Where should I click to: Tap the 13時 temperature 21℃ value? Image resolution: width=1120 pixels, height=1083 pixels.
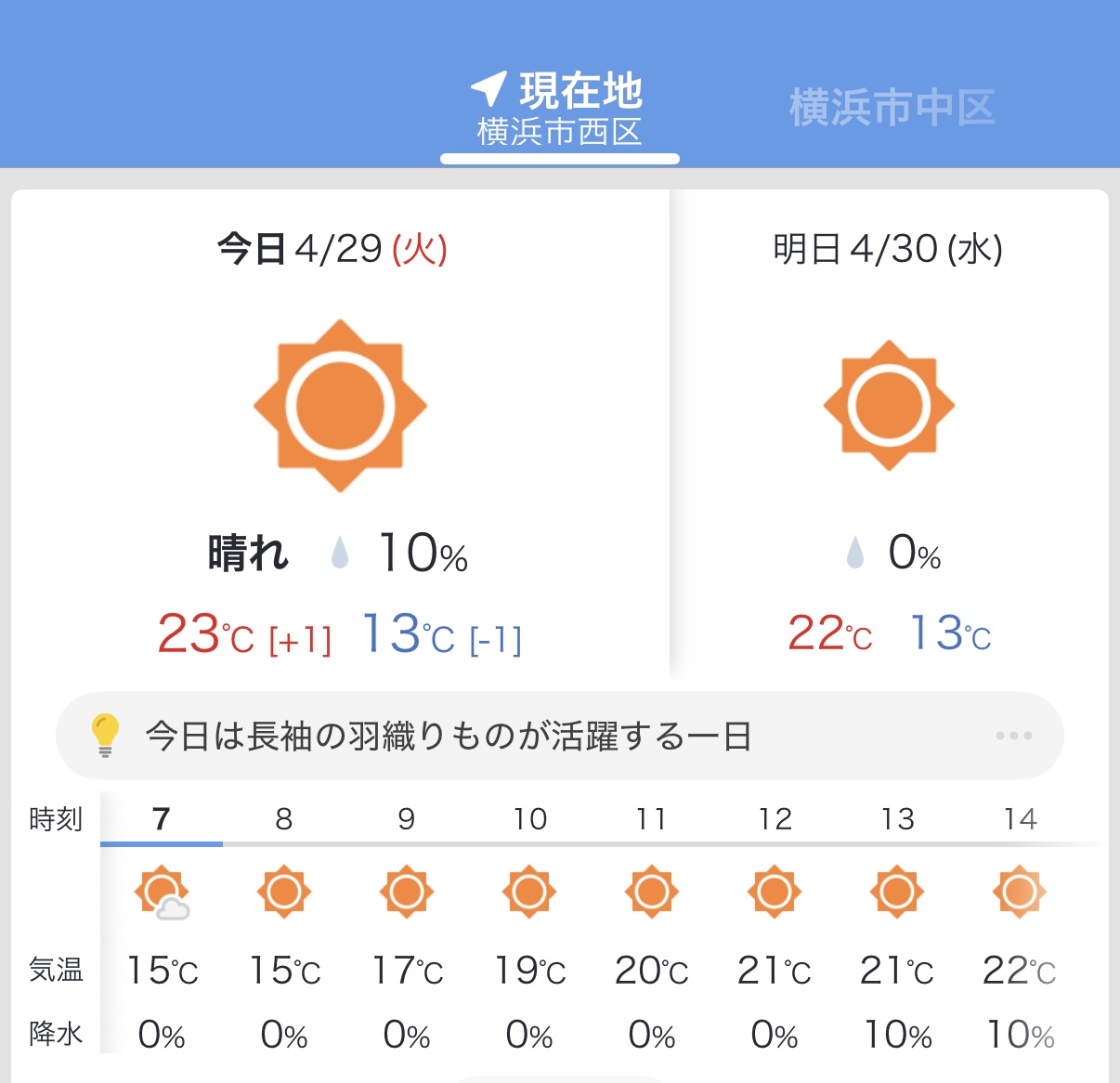coord(897,971)
